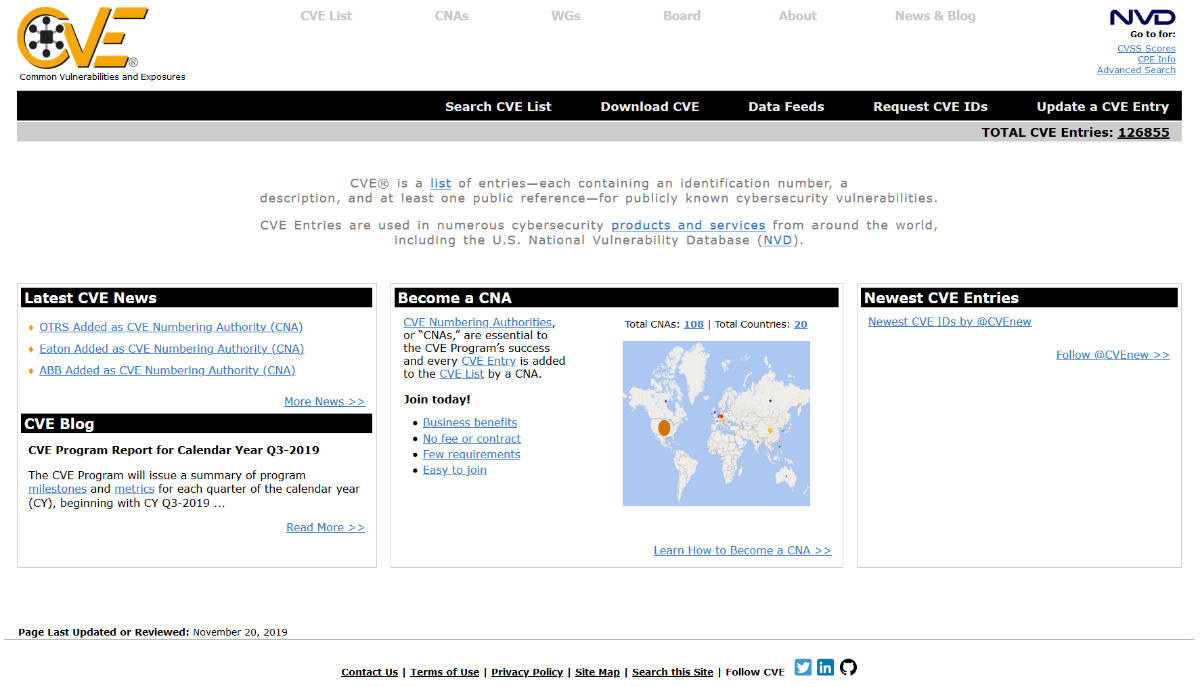Open CVE Twitter page icon
The image size is (1200, 687).
803,668
